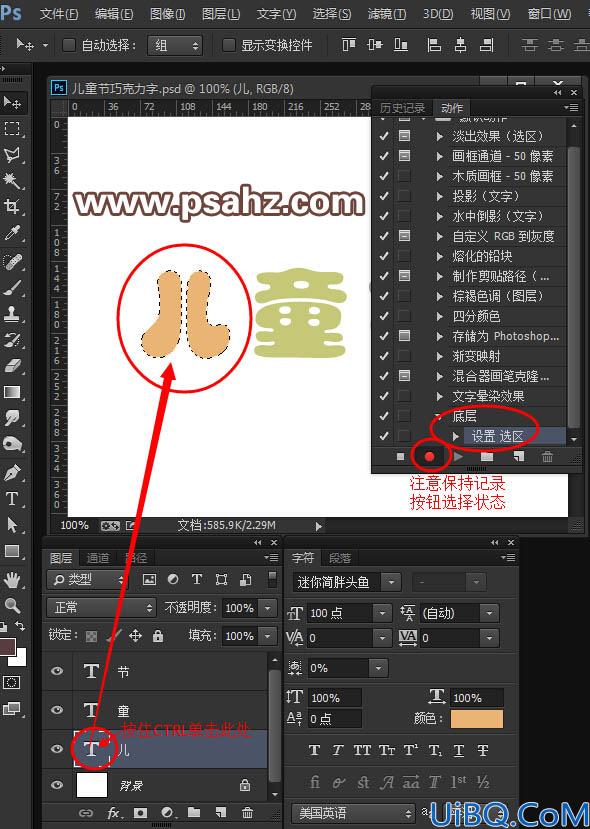The height and width of the screenshot is (829, 590).
Task: Open the 组 auto-select dropdown
Action: [175, 45]
